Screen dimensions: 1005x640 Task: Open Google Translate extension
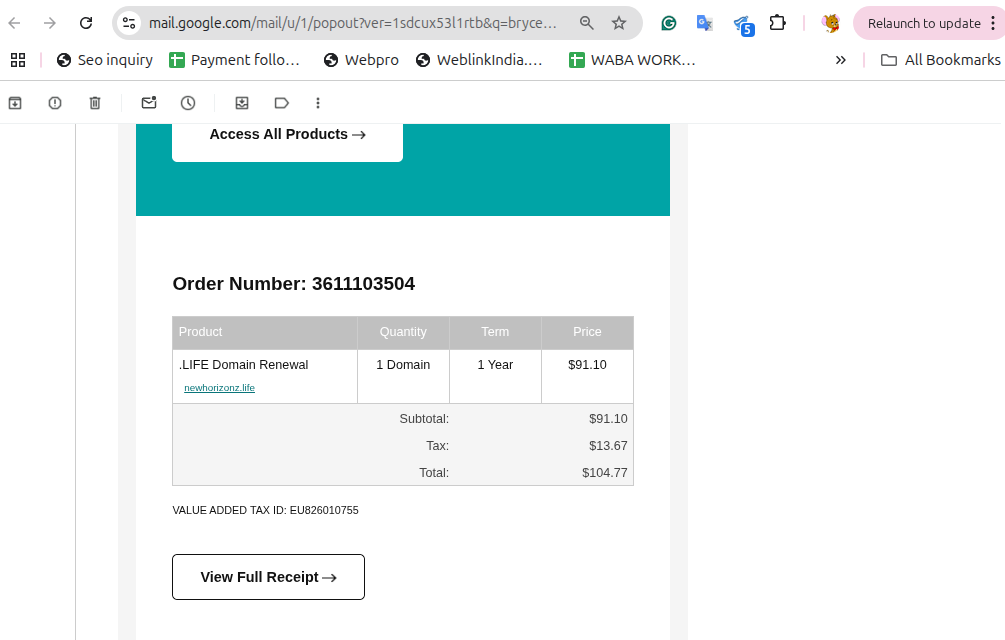705,23
